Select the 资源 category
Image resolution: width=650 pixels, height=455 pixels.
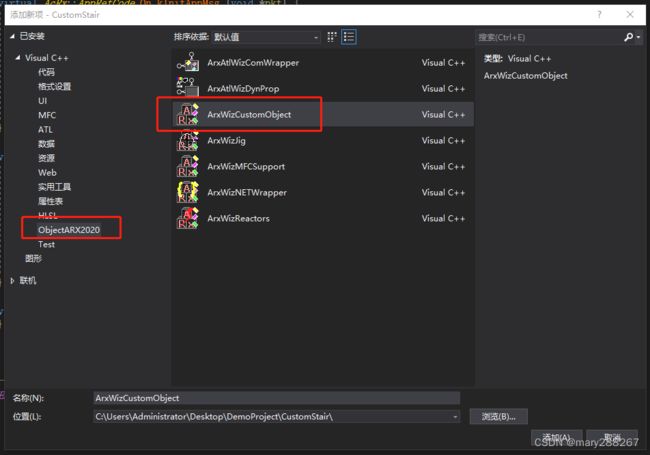(x=46, y=158)
